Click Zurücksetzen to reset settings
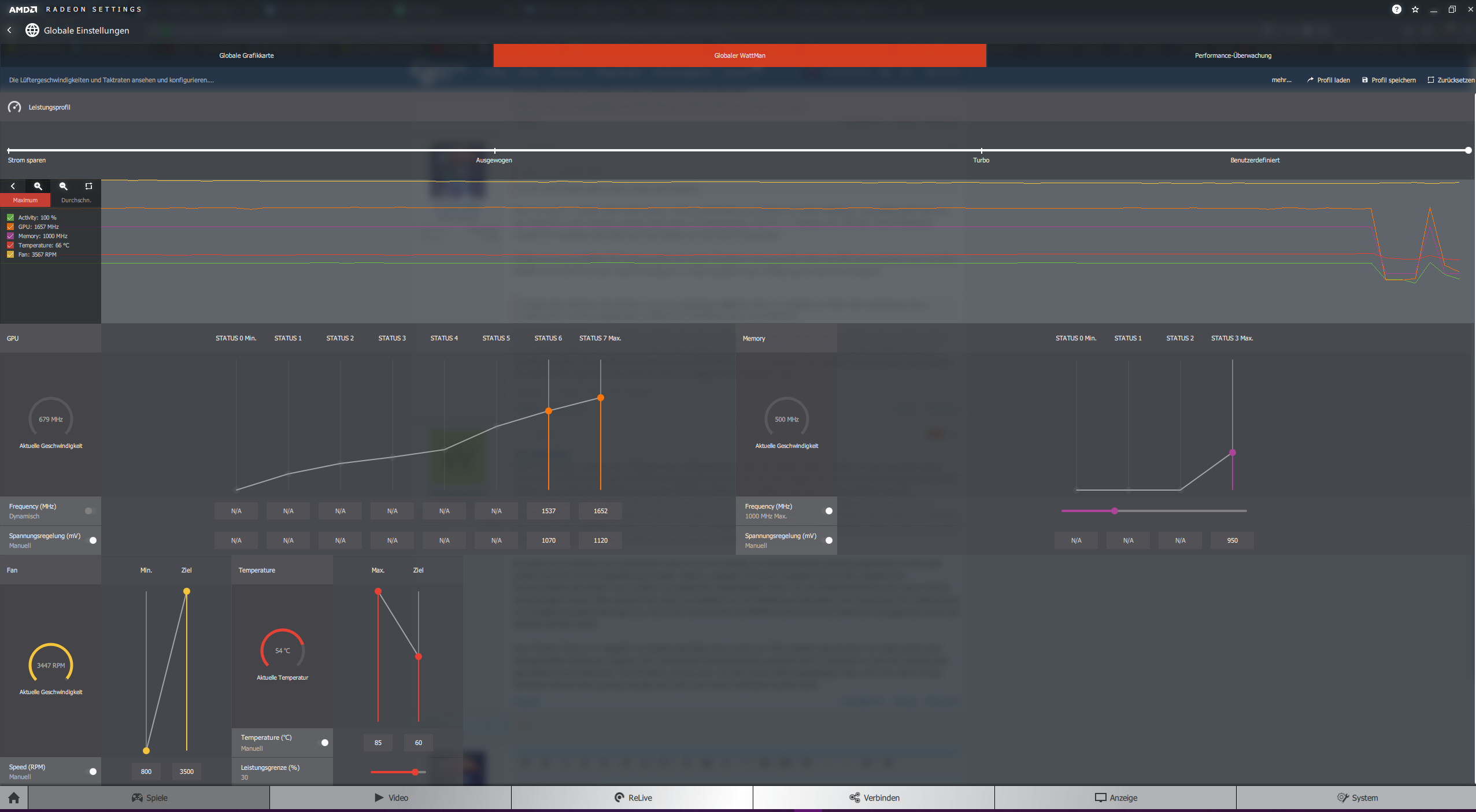1476x812 pixels. click(x=1451, y=80)
